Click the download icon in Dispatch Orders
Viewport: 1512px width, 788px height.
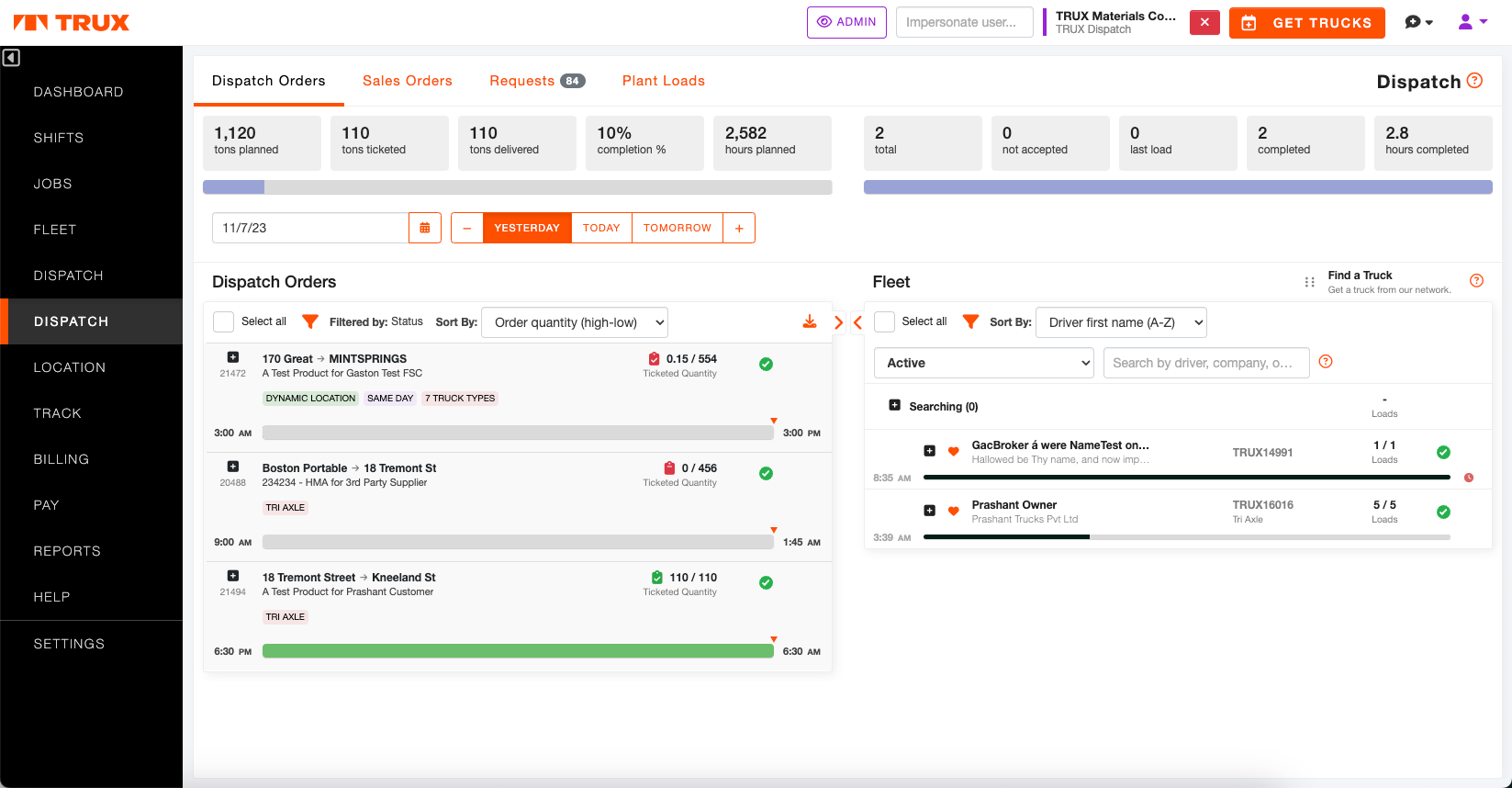click(x=809, y=321)
